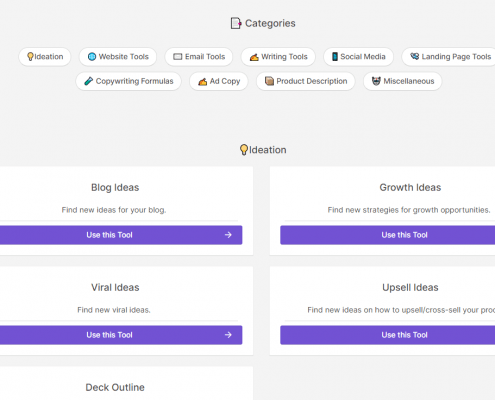Image resolution: width=495 pixels, height=400 pixels.
Task: Click the Viral Ideas card title
Action: (115, 287)
